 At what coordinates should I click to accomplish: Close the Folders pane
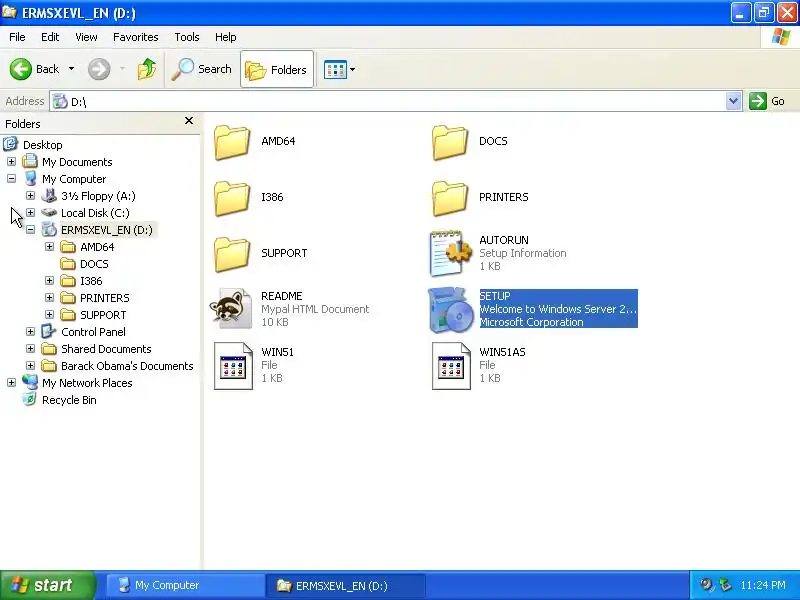[189, 120]
